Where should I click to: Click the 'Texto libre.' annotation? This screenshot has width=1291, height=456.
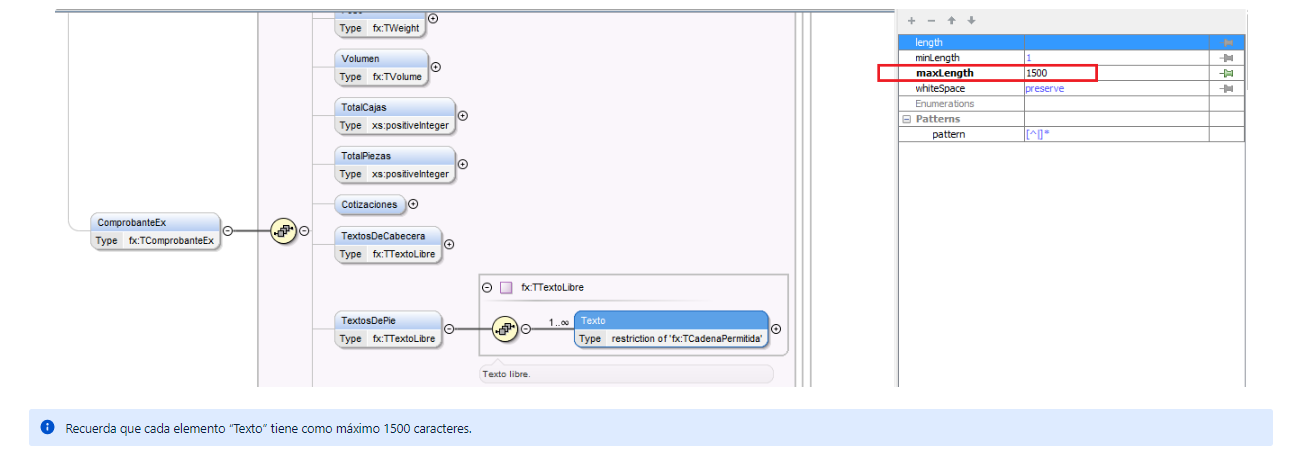508,374
